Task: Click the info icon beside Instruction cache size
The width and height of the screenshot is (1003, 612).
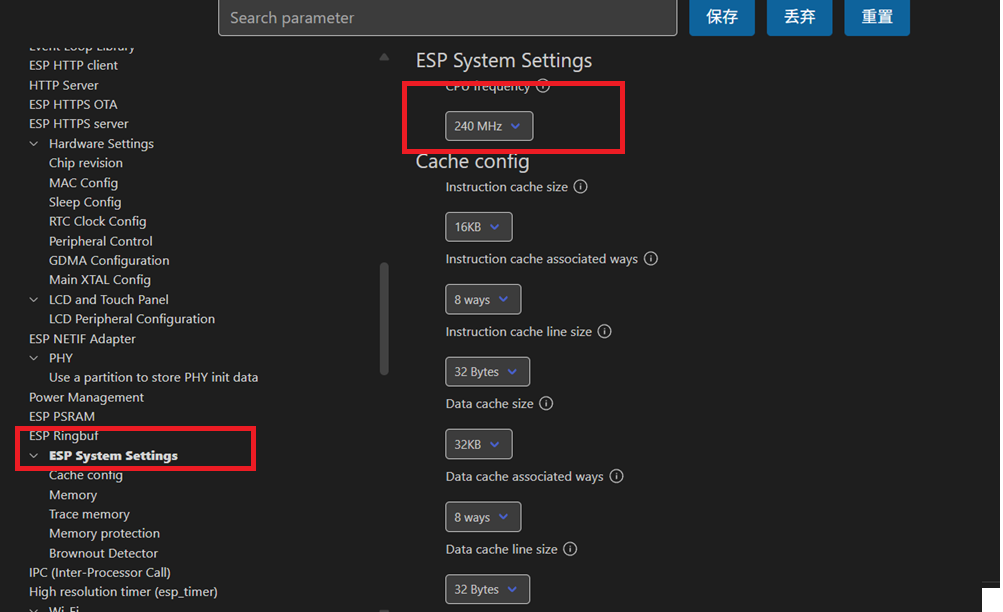Action: (580, 187)
